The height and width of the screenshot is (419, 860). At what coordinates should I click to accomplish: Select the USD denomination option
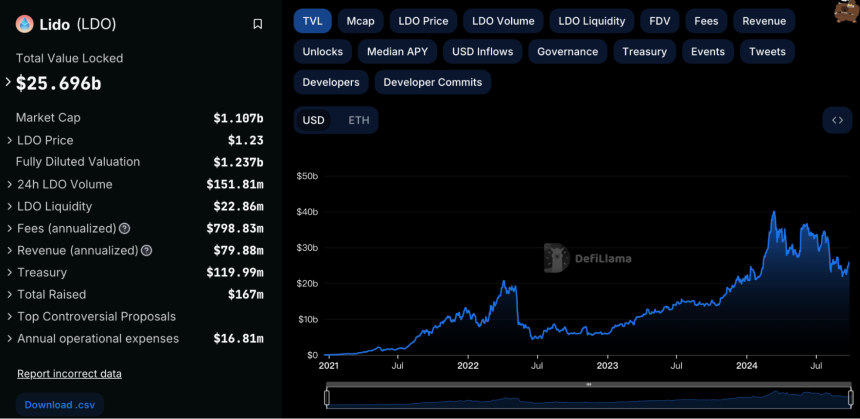(314, 120)
